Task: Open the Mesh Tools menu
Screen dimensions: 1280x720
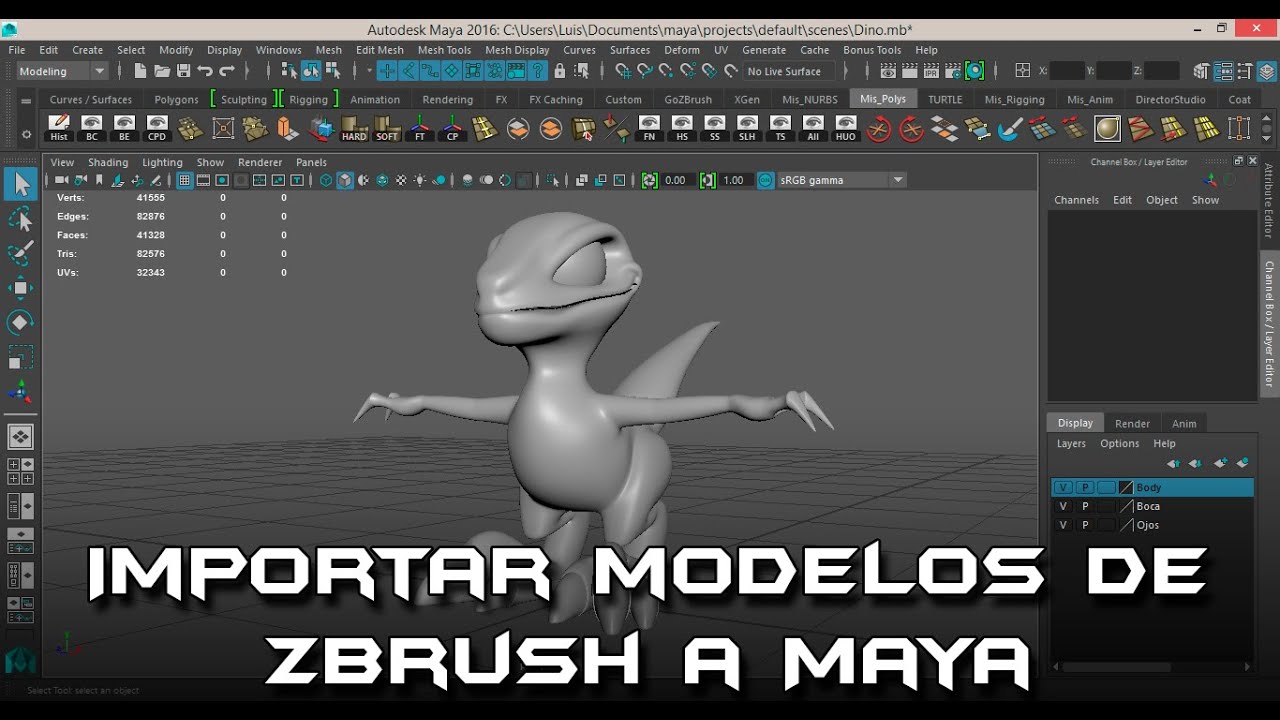Action: click(x=444, y=50)
